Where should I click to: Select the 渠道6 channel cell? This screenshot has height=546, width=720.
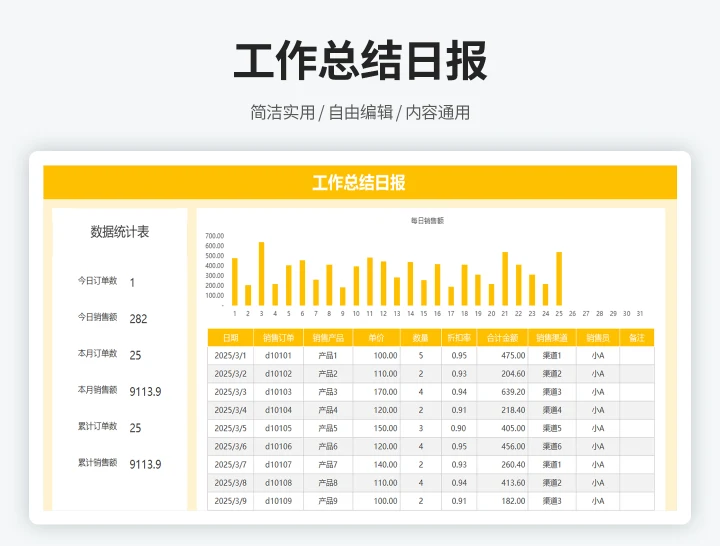tap(552, 446)
